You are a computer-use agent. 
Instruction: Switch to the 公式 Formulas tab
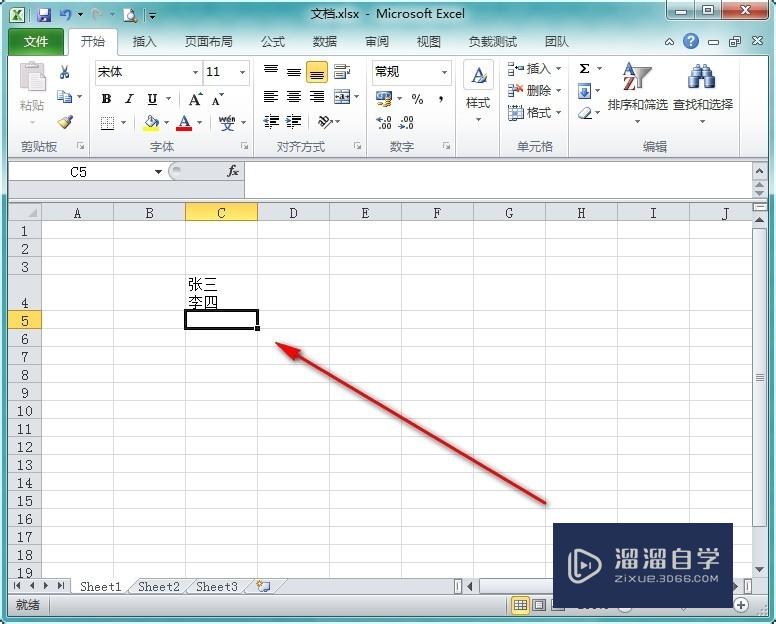(x=273, y=42)
